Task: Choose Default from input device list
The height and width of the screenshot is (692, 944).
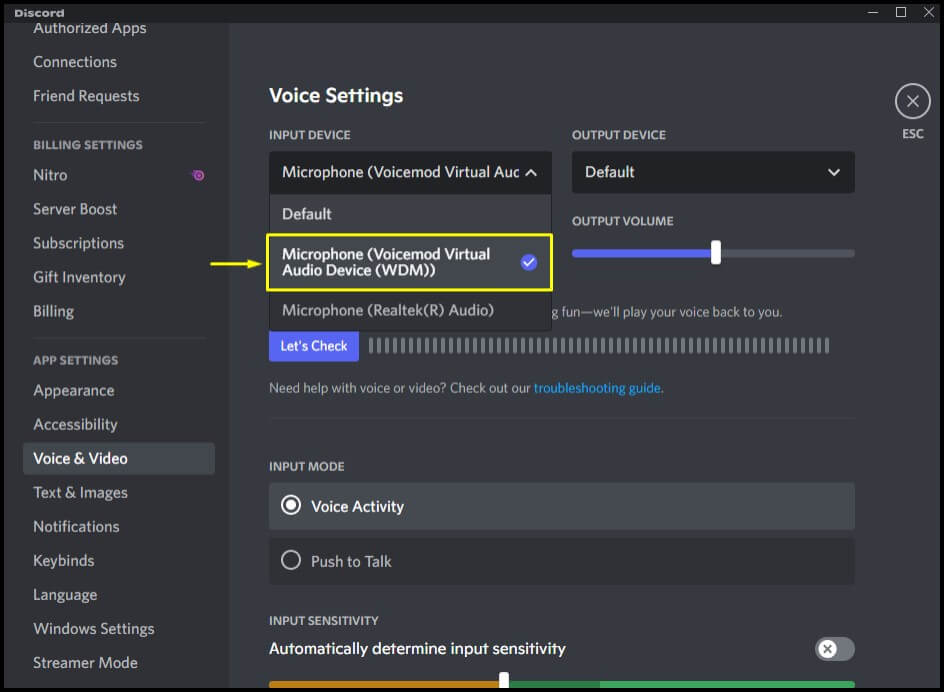Action: click(307, 214)
